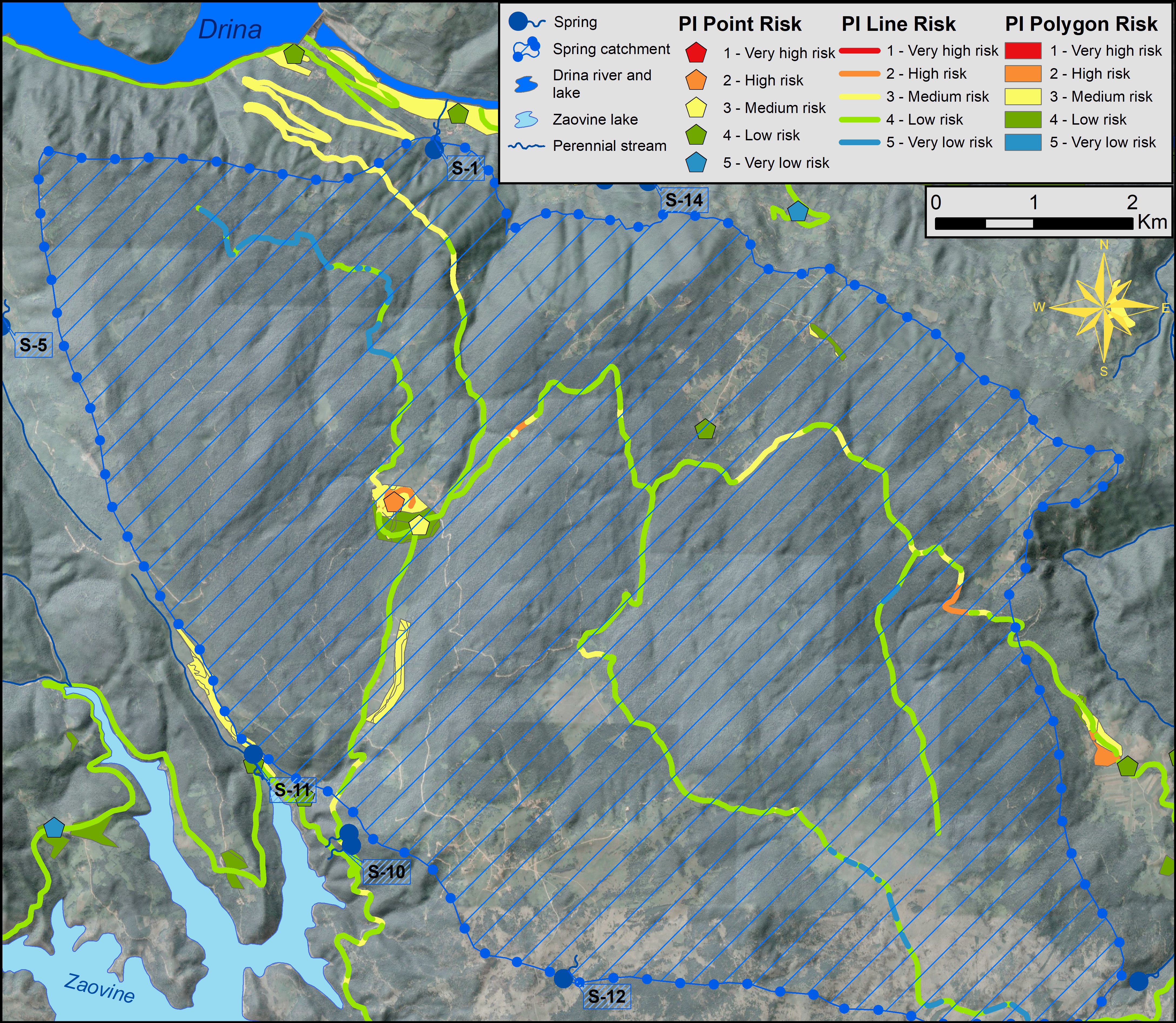This screenshot has height=1023, width=1176.
Task: Click the blue Very low risk pentagon in legend
Action: pyautogui.click(x=697, y=163)
